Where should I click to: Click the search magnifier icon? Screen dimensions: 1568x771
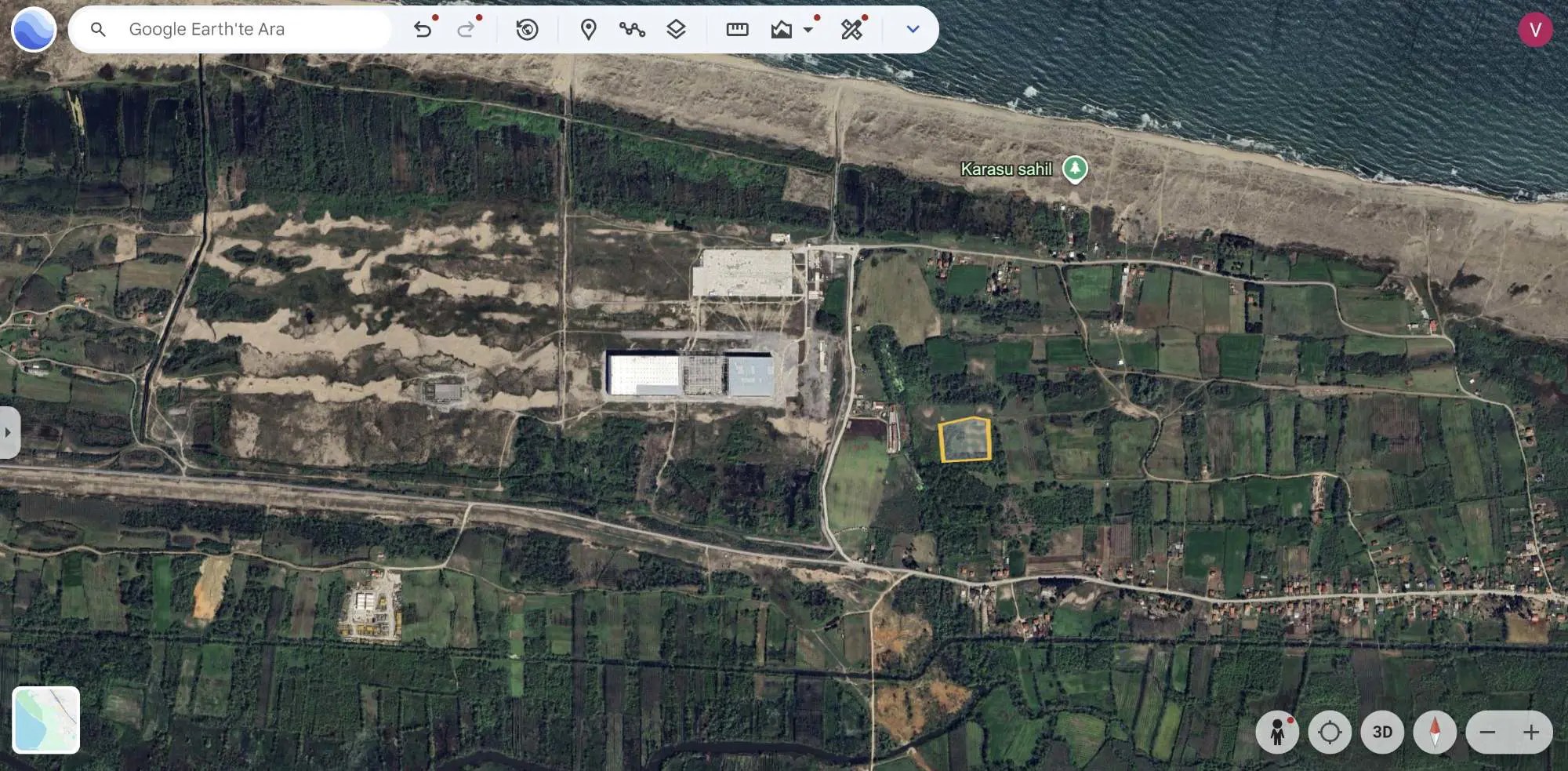pos(98,30)
